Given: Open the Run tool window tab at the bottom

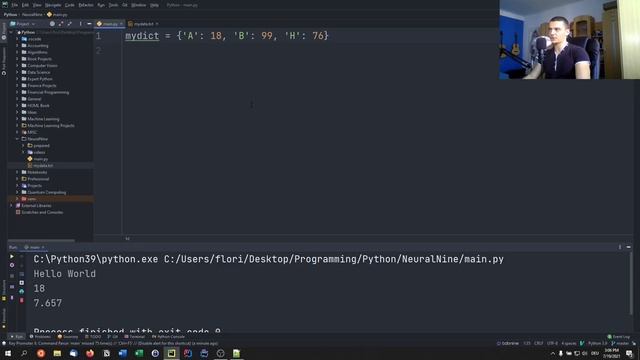Looking at the screenshot, I should (17, 337).
